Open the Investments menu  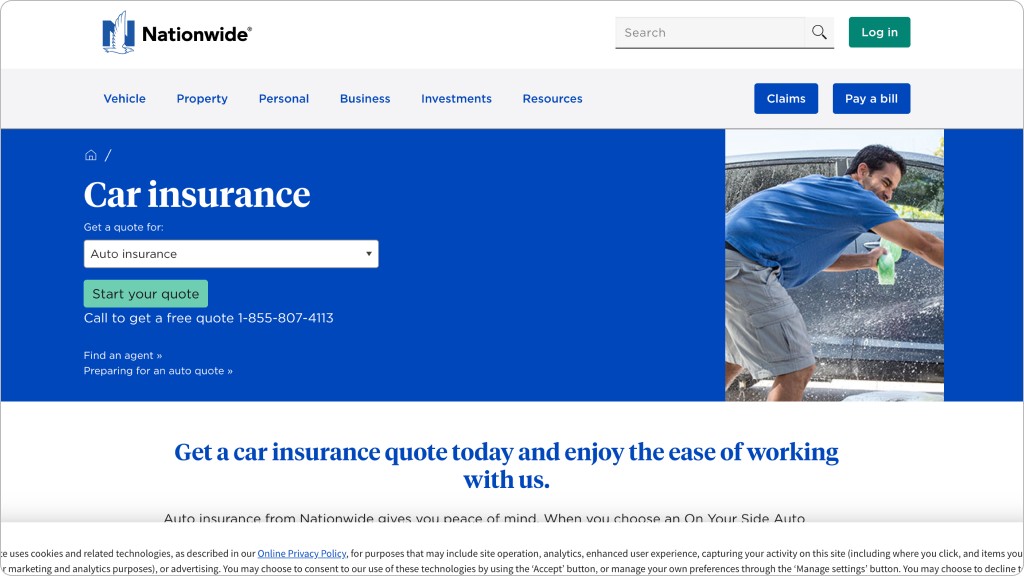click(456, 99)
